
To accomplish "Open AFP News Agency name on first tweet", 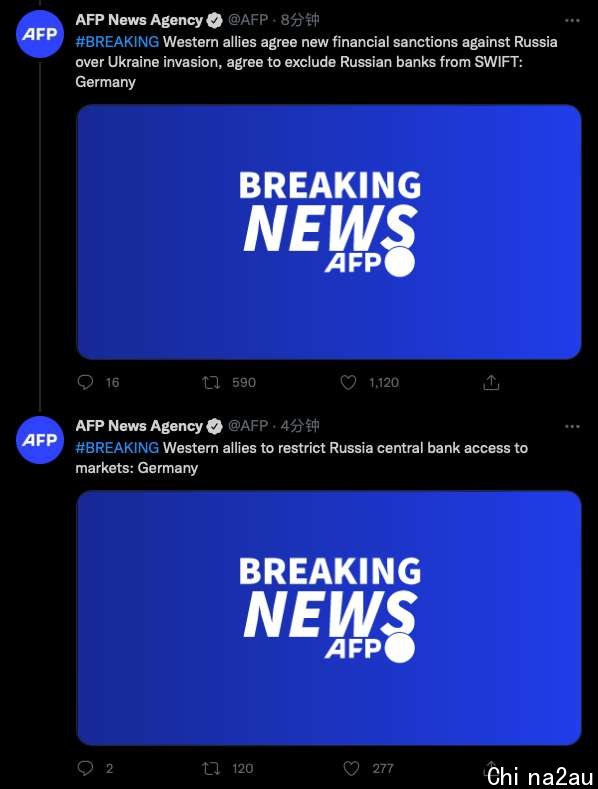I will (x=139, y=20).
